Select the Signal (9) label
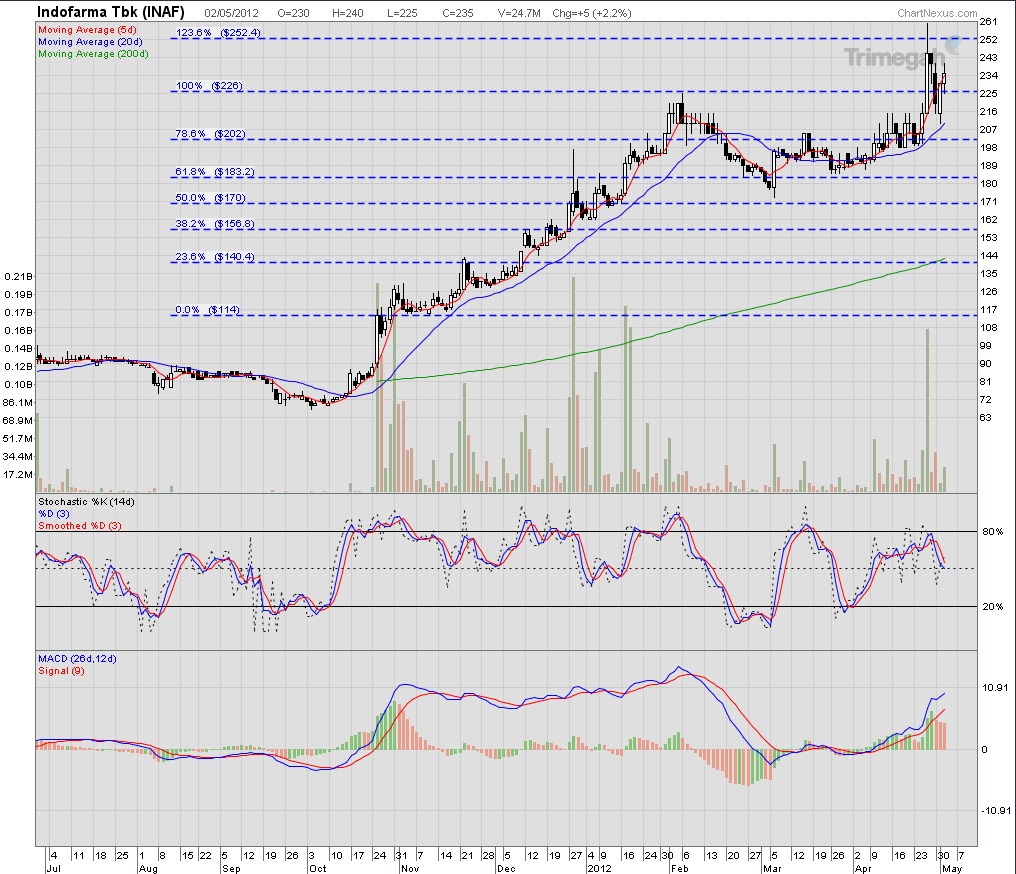 [61, 671]
